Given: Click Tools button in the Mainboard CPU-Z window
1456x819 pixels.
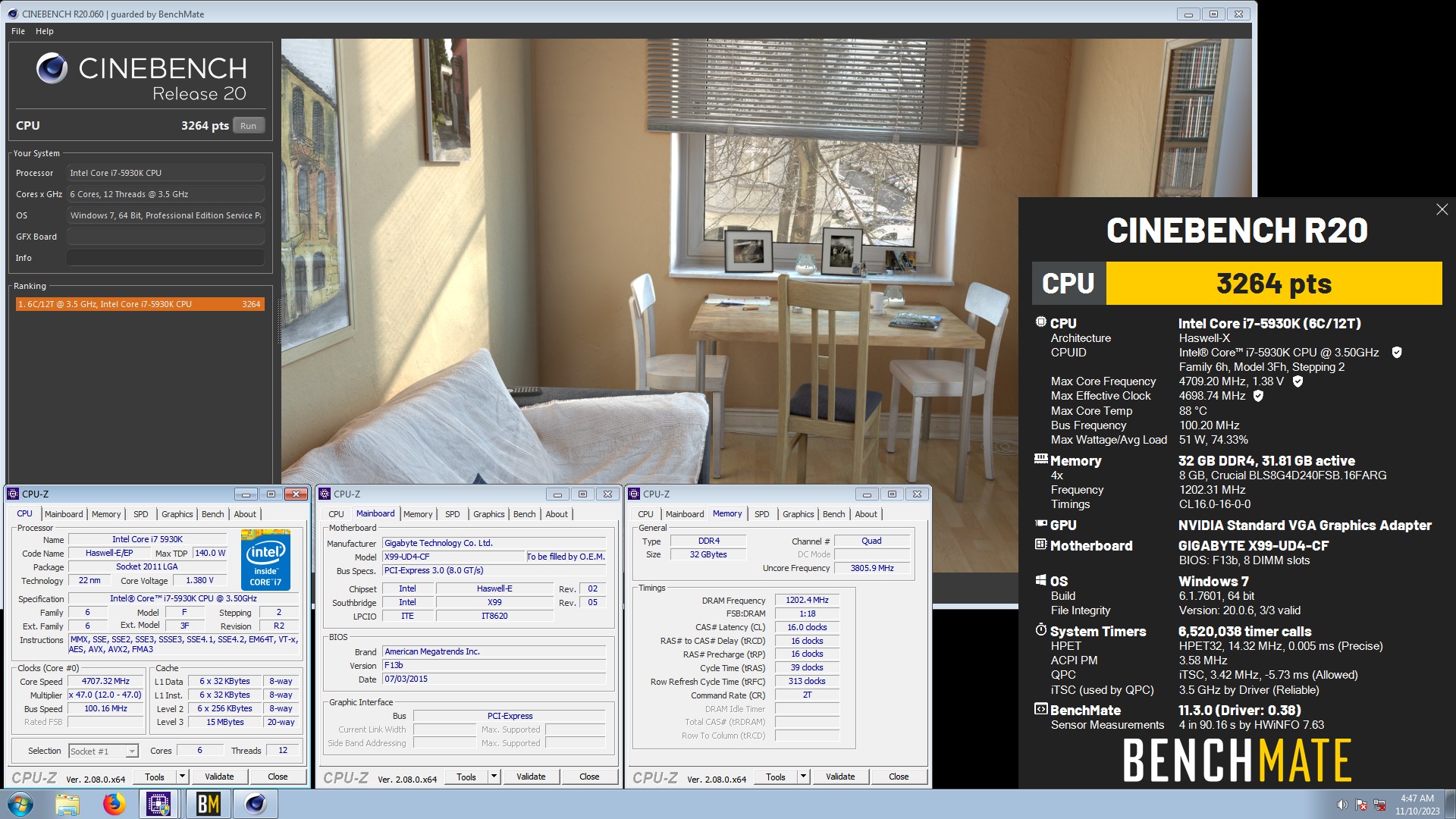Looking at the screenshot, I should [466, 777].
